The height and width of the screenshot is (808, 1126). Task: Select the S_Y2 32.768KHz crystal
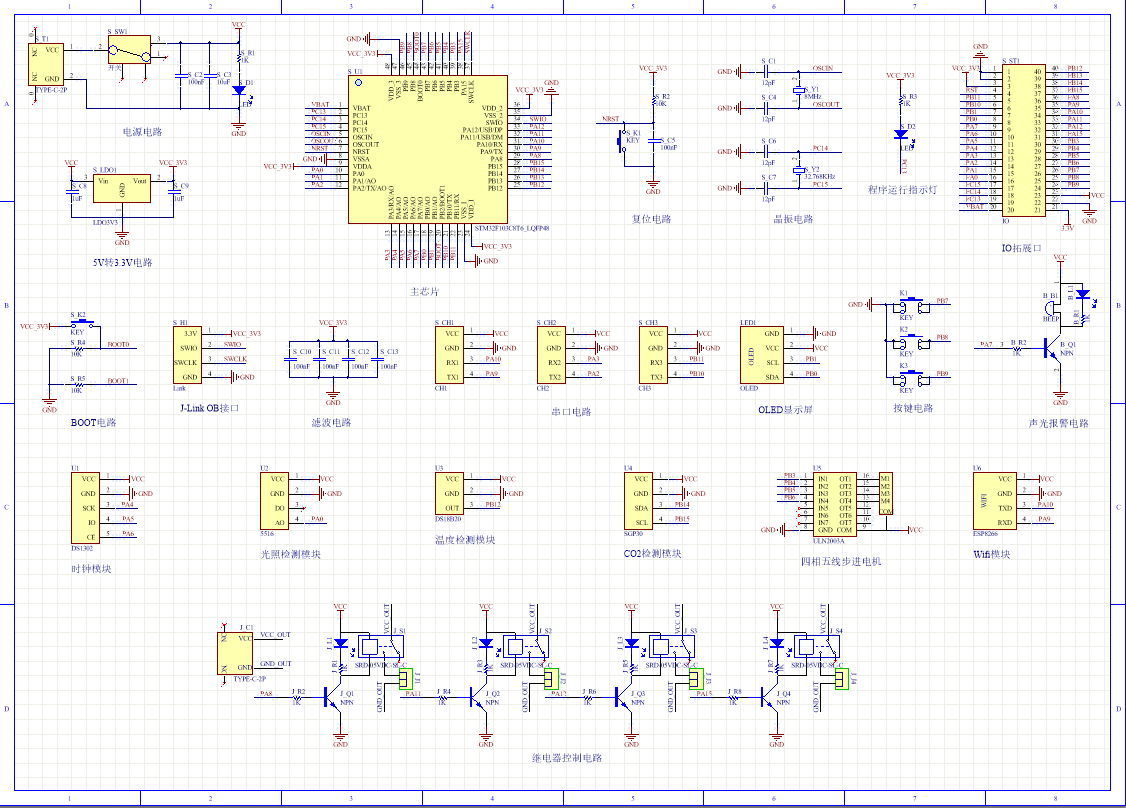pos(798,170)
